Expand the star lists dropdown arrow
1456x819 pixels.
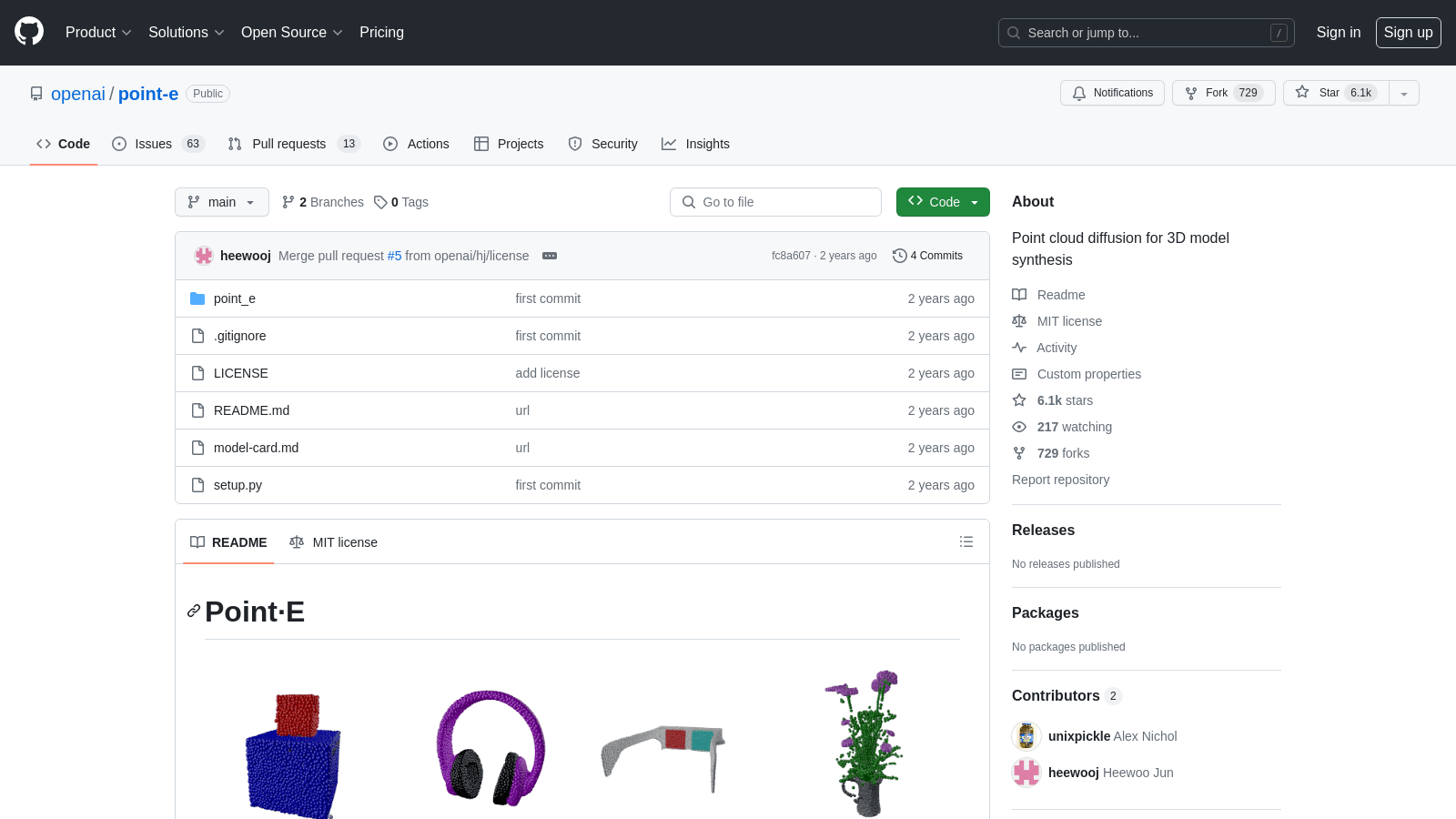[x=1404, y=93]
